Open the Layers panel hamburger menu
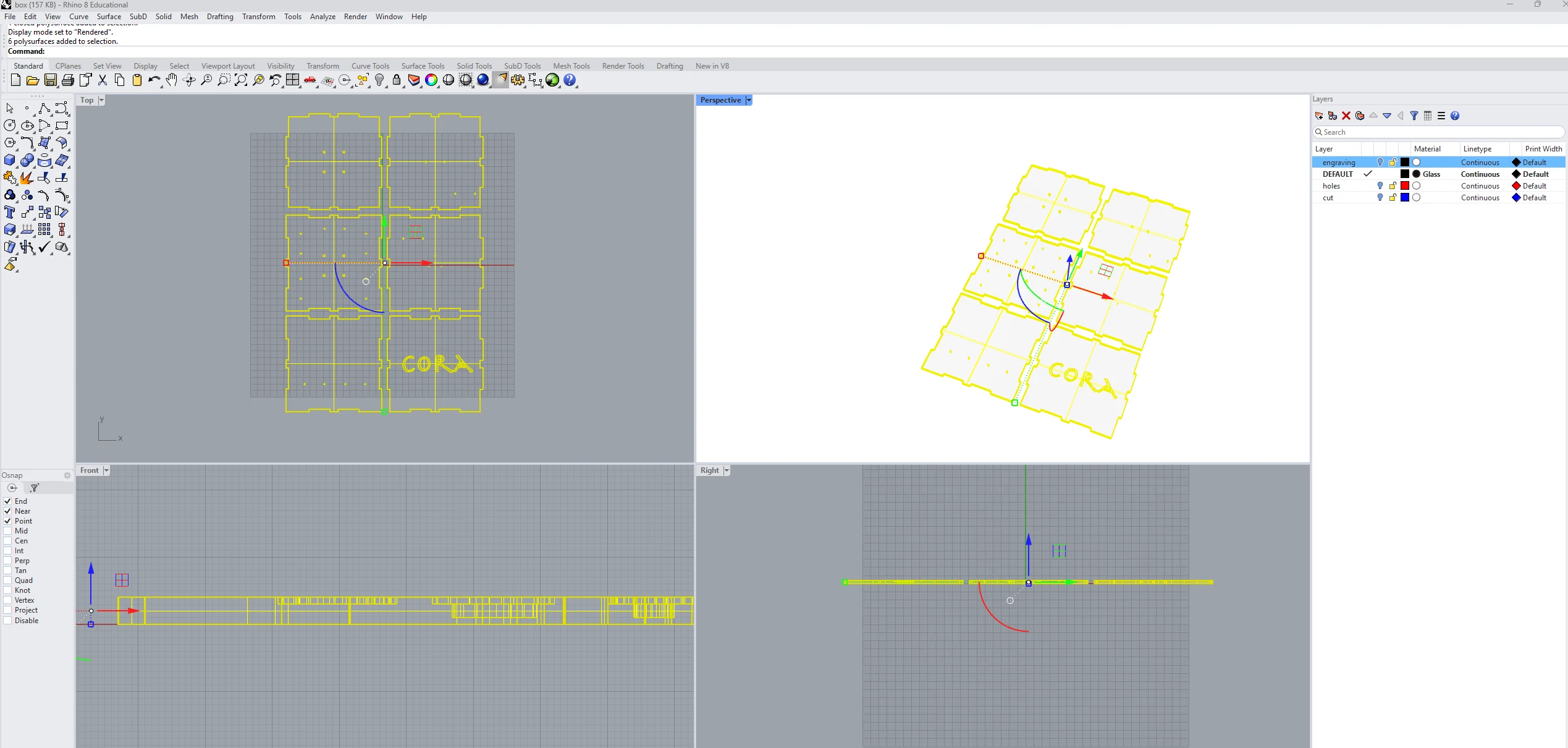This screenshot has width=1568, height=748. 1441,116
